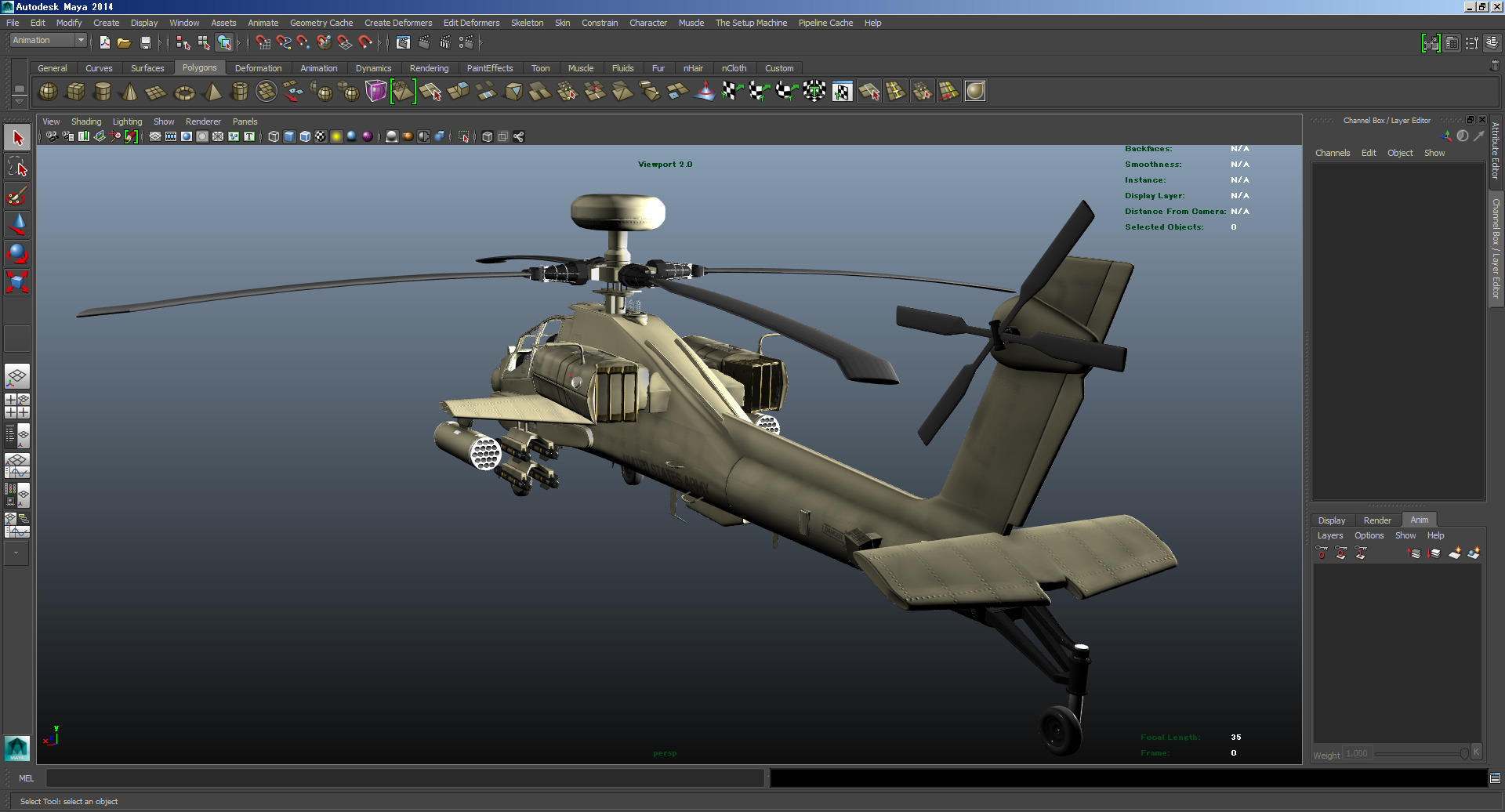The image size is (1505, 812).
Task: Toggle viewport grid display
Action: 155,136
